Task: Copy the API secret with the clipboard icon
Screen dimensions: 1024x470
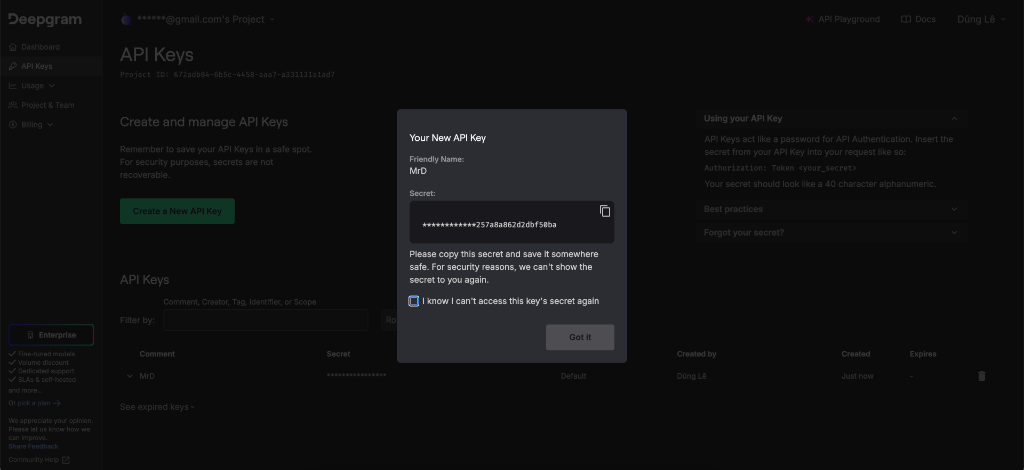Action: [605, 211]
